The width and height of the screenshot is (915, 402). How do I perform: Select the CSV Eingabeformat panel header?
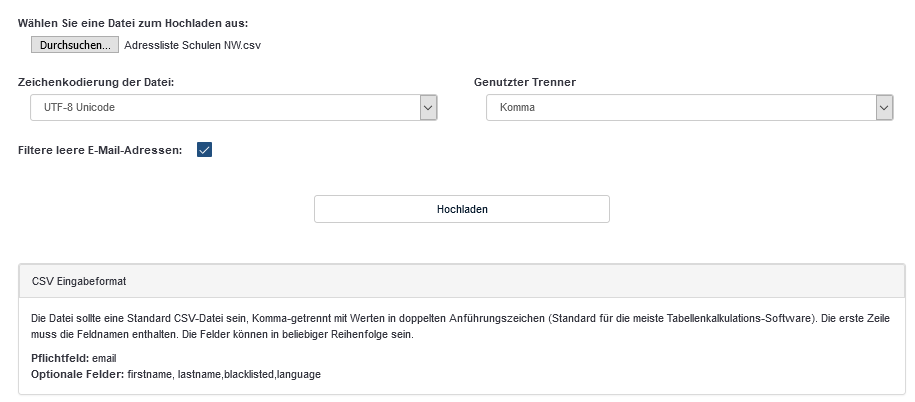tap(461, 281)
